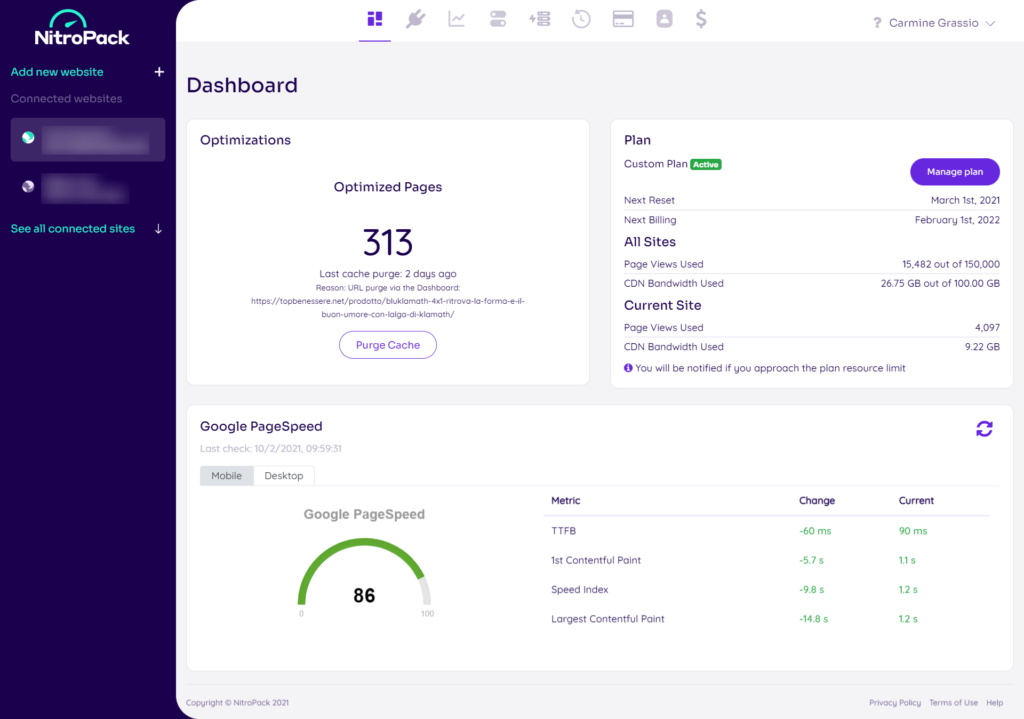Click the question mark help icon
Image resolution: width=1024 pixels, height=719 pixels.
[x=877, y=23]
